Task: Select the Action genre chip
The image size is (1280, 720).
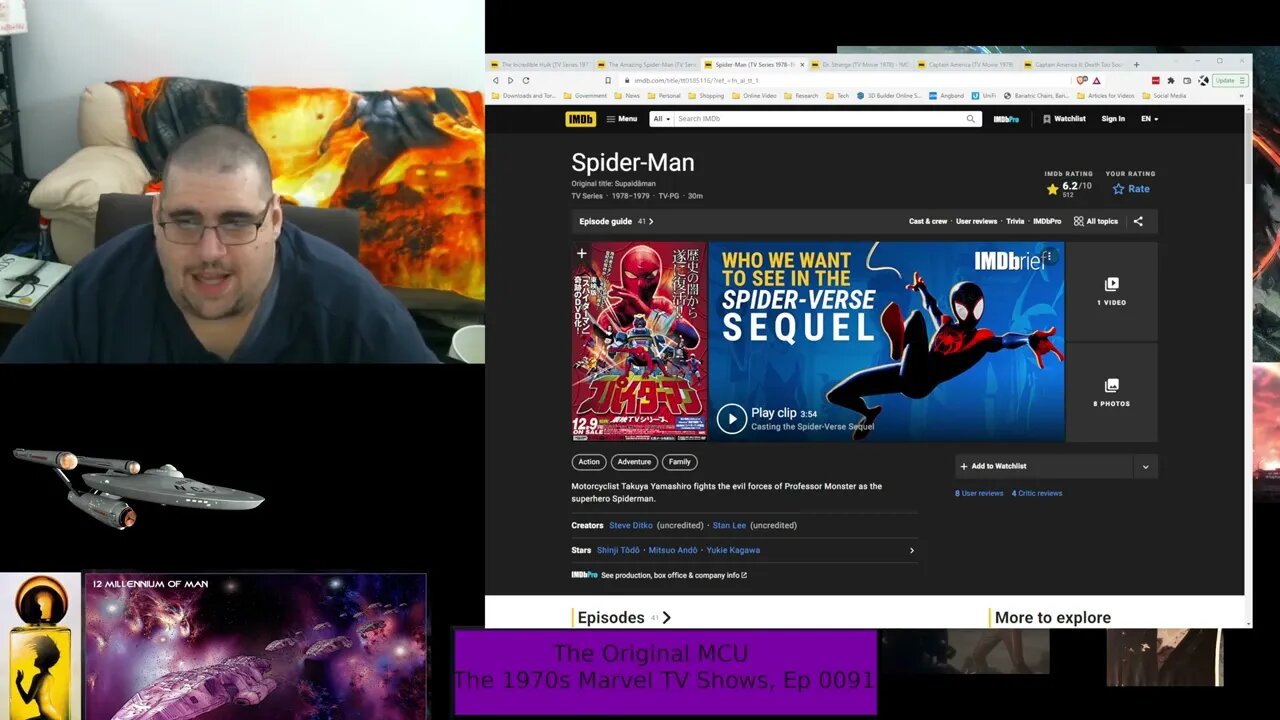Action: tap(589, 462)
